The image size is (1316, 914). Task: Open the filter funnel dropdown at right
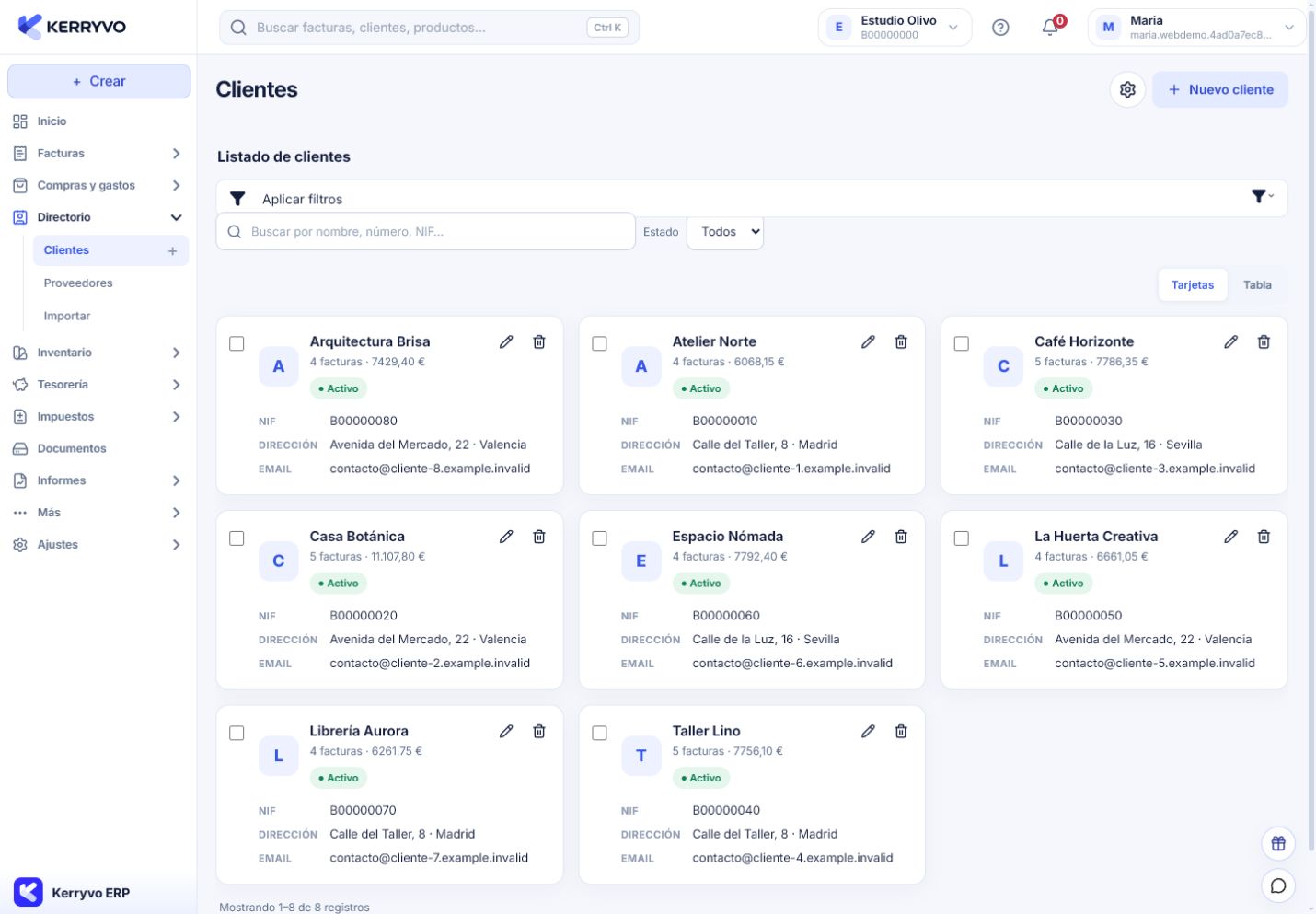1263,196
